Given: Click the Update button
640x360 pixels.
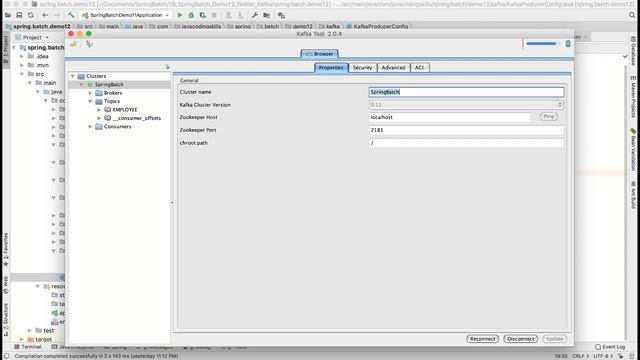Looking at the screenshot, I should point(554,339).
